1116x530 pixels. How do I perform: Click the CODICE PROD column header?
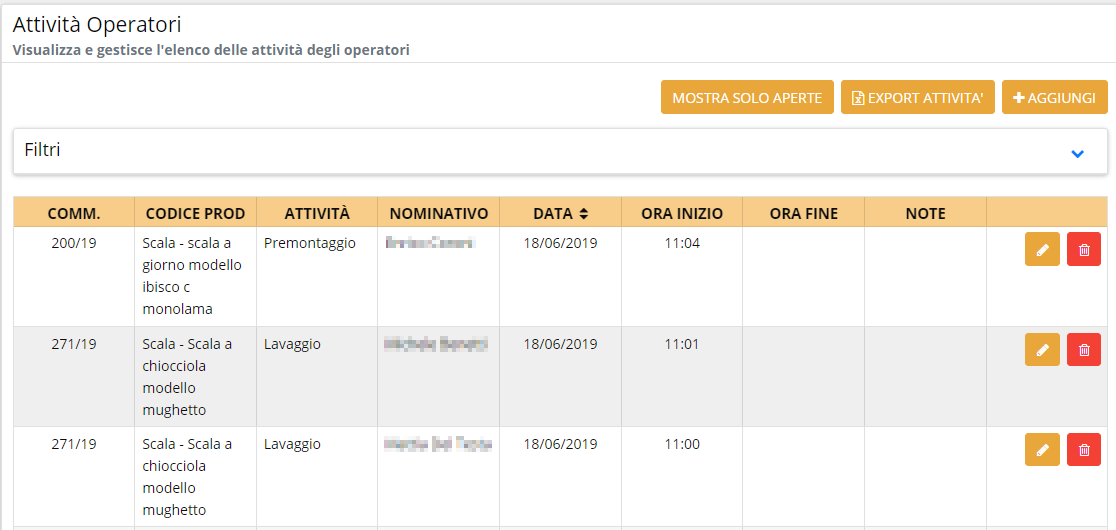point(195,213)
